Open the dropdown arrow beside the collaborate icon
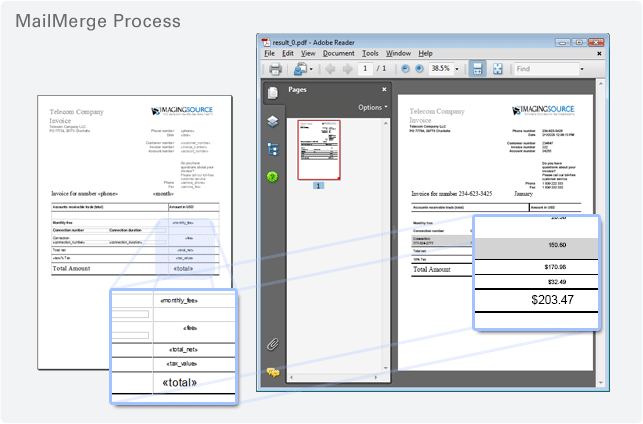The image size is (643, 424). click(x=311, y=69)
